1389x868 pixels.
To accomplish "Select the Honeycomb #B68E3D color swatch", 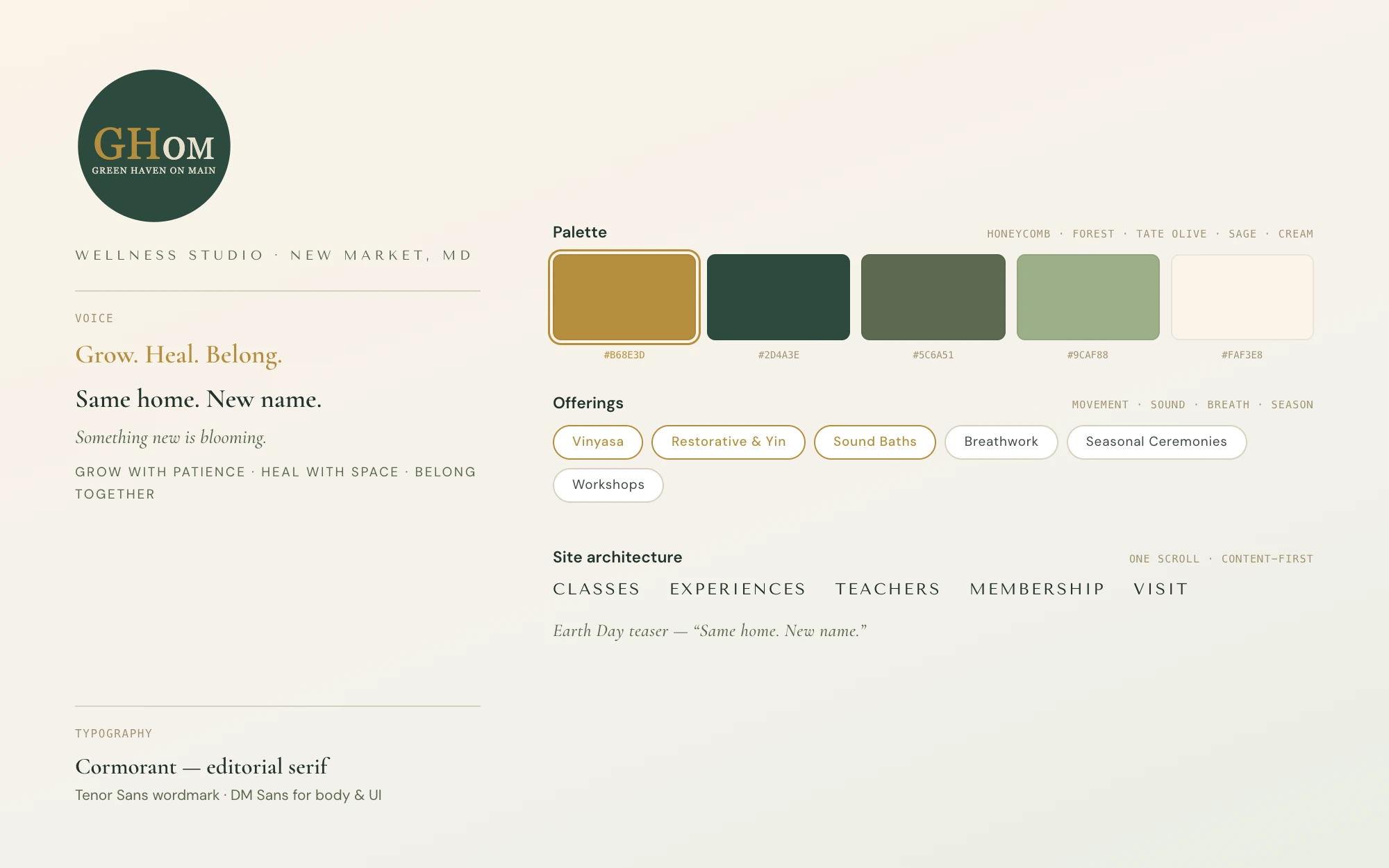I will pyautogui.click(x=624, y=297).
